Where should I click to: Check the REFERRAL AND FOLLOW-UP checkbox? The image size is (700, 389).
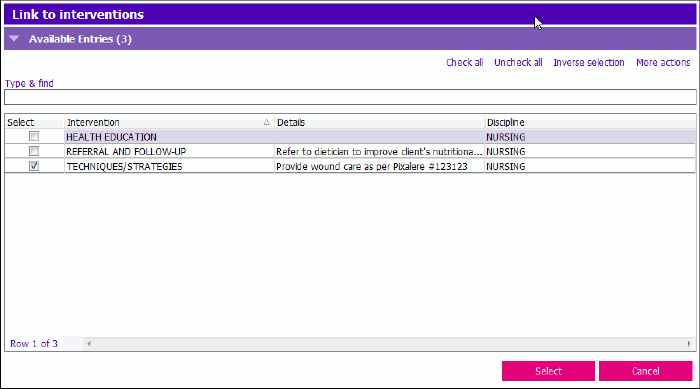(x=34, y=151)
